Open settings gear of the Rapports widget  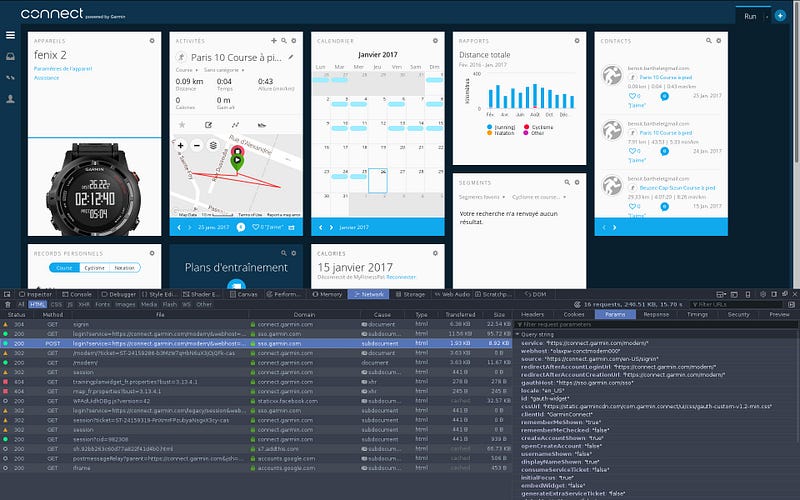[577, 40]
